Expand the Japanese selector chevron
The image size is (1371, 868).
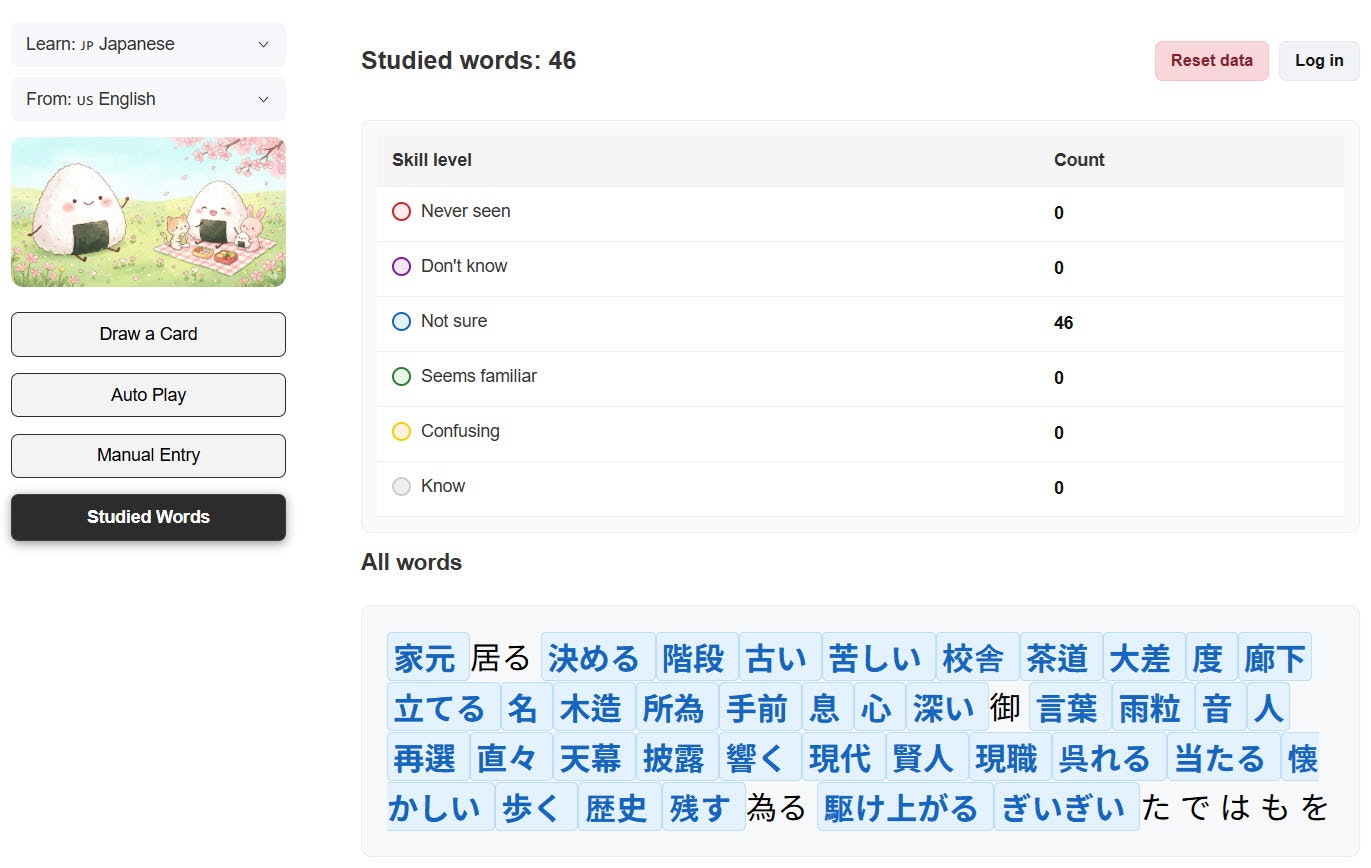point(263,45)
